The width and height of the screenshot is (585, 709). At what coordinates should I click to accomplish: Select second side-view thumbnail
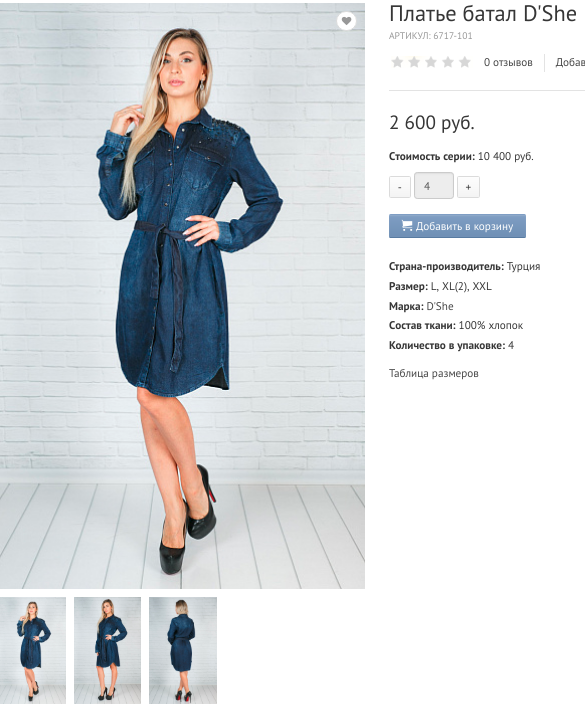[x=108, y=650]
